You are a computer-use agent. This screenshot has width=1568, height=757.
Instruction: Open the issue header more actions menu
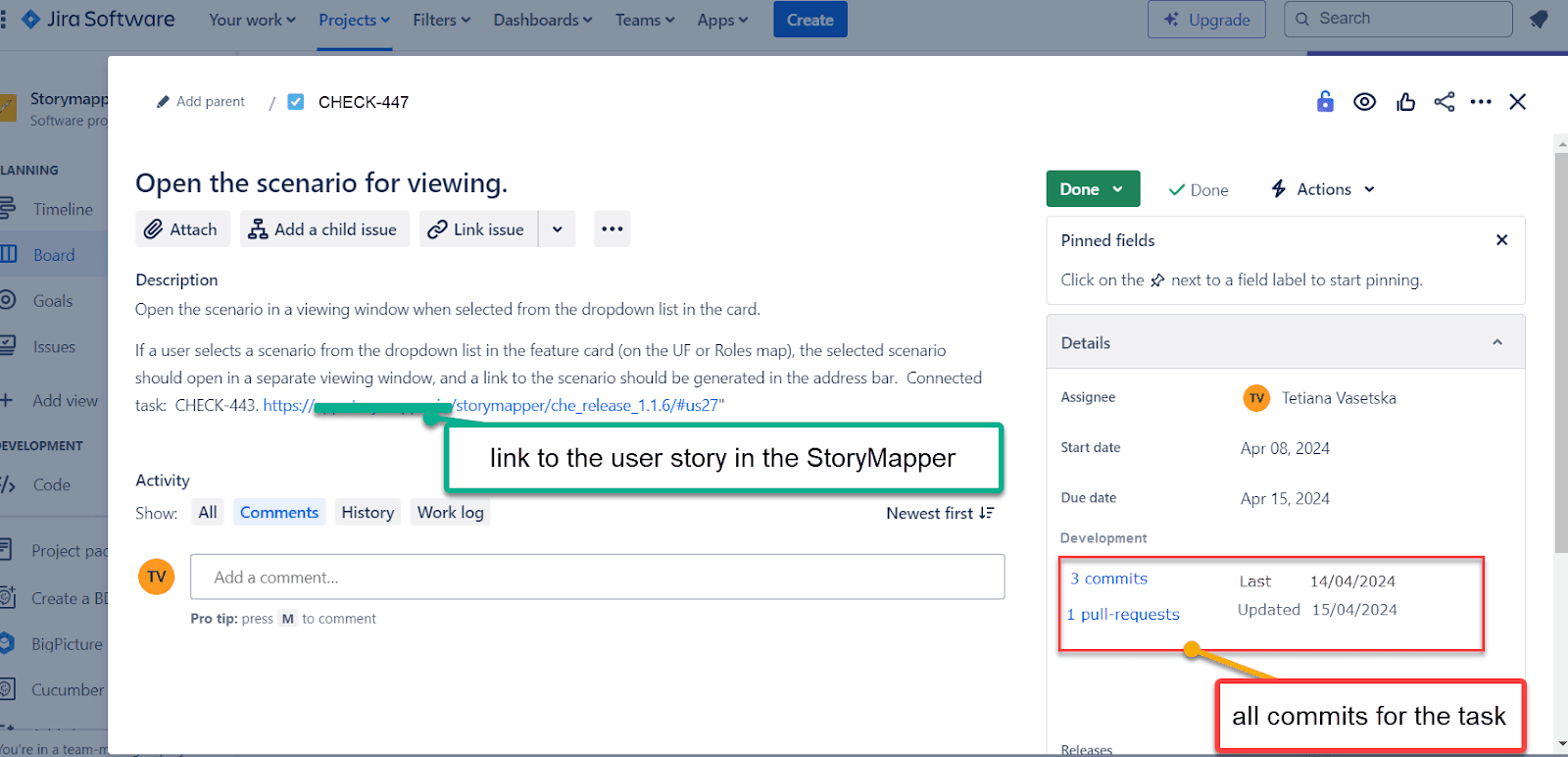point(1481,102)
